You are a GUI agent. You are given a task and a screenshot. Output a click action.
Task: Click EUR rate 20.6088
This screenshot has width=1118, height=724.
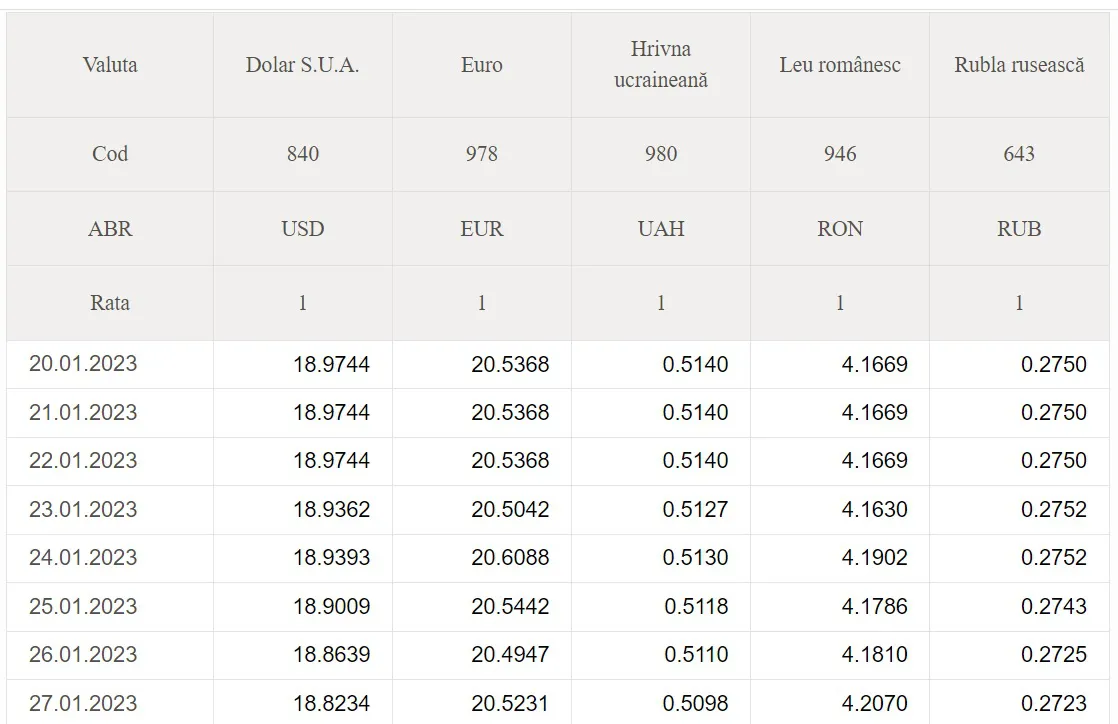pyautogui.click(x=510, y=557)
